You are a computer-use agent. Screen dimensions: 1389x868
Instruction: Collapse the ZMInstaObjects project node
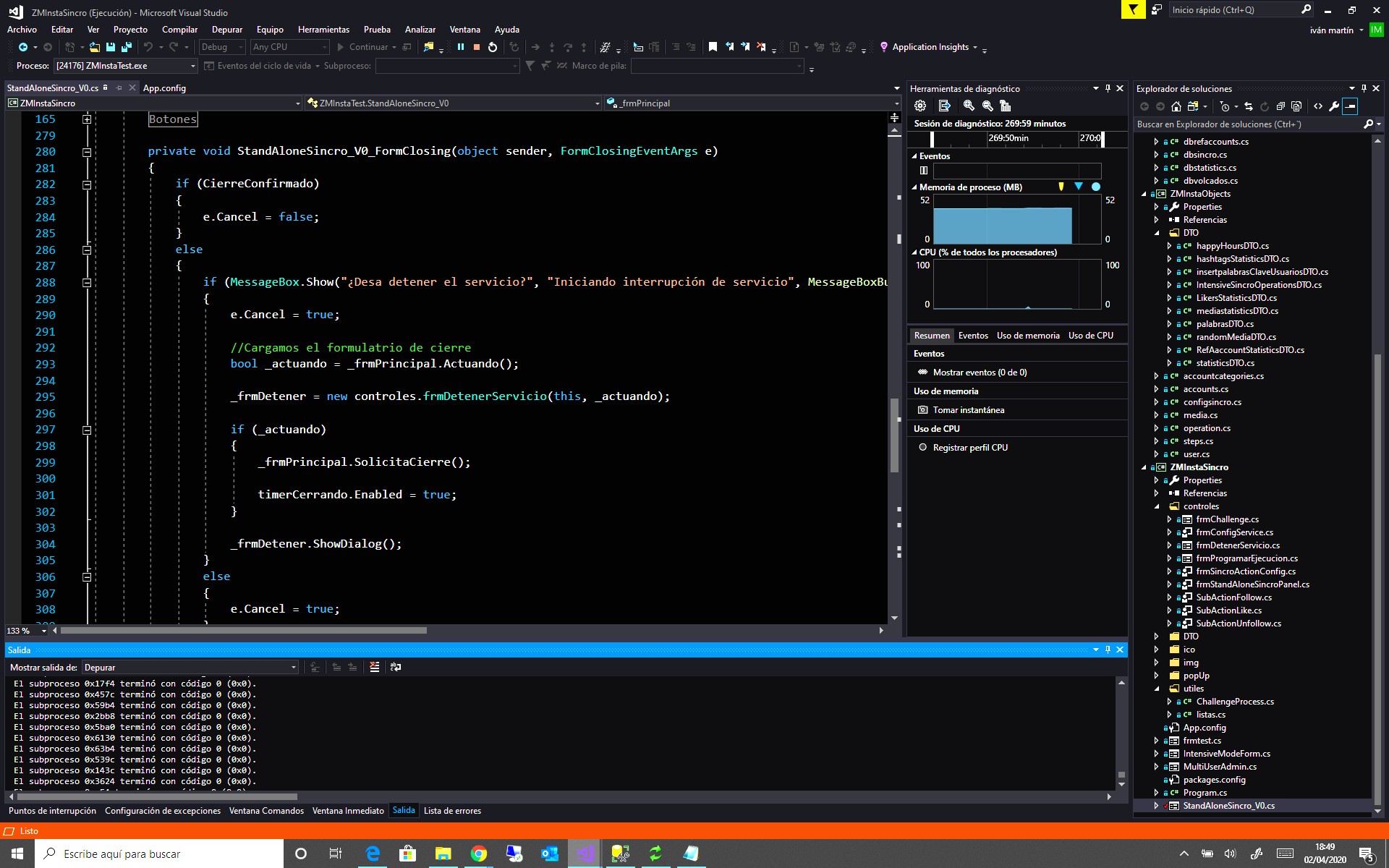(x=1145, y=194)
